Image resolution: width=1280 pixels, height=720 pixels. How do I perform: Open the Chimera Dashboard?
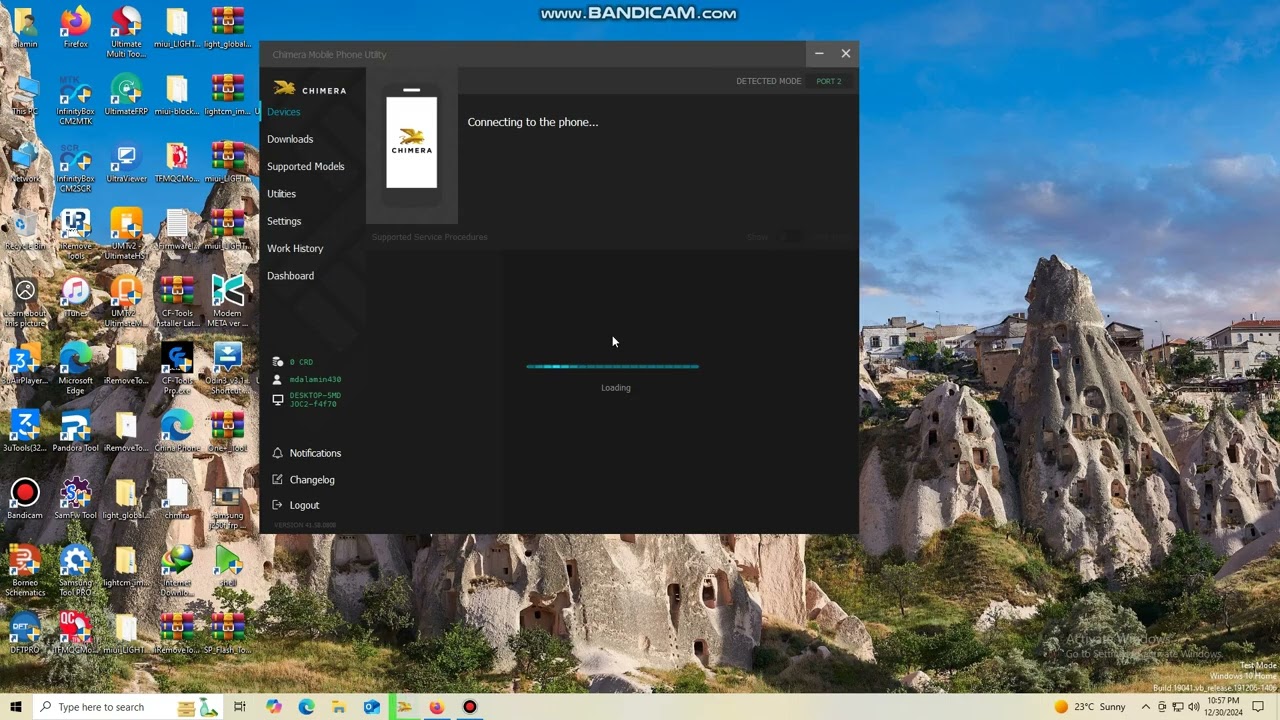pyautogui.click(x=290, y=276)
